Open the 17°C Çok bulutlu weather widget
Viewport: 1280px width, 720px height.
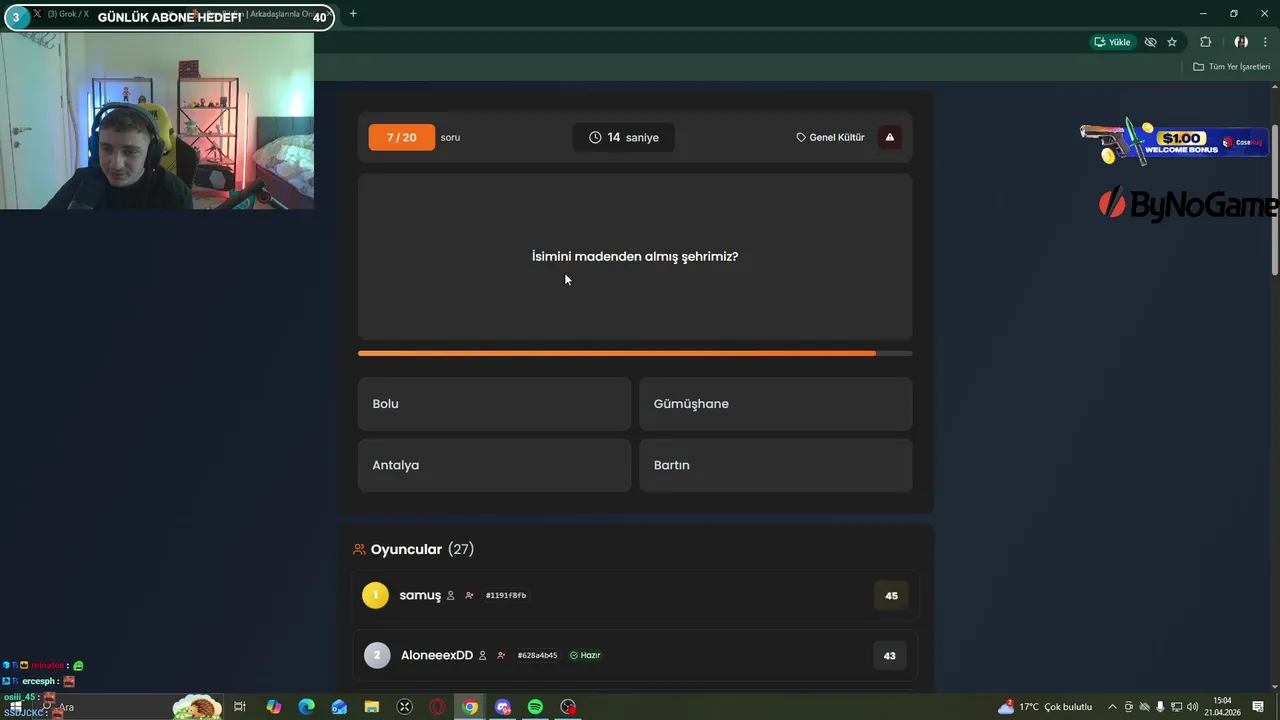(x=1045, y=707)
